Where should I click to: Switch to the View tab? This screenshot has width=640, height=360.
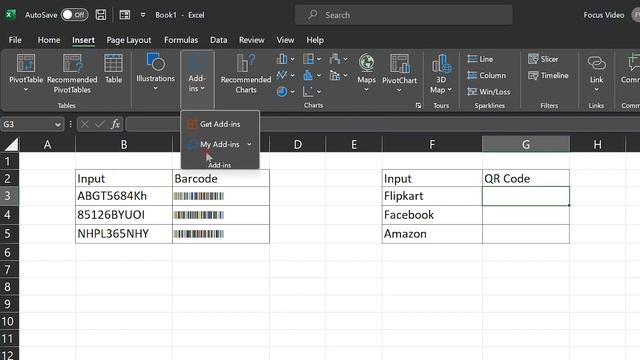click(285, 40)
